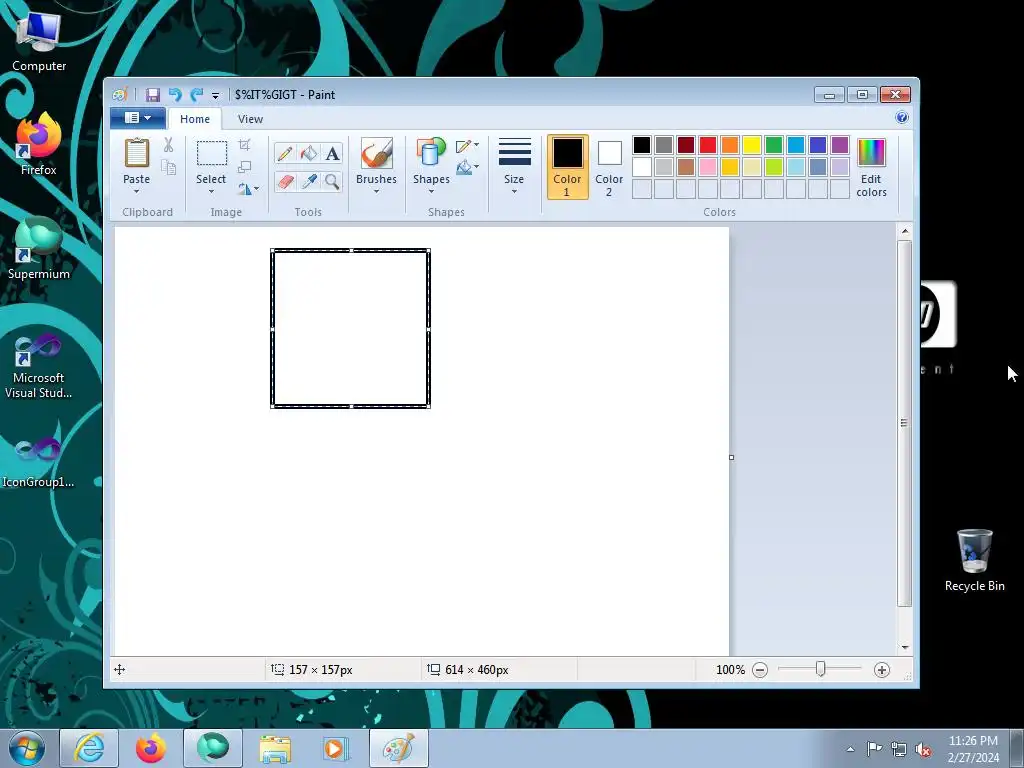1024x768 pixels.
Task: Click the Select rectangular selection icon
Action: click(212, 153)
